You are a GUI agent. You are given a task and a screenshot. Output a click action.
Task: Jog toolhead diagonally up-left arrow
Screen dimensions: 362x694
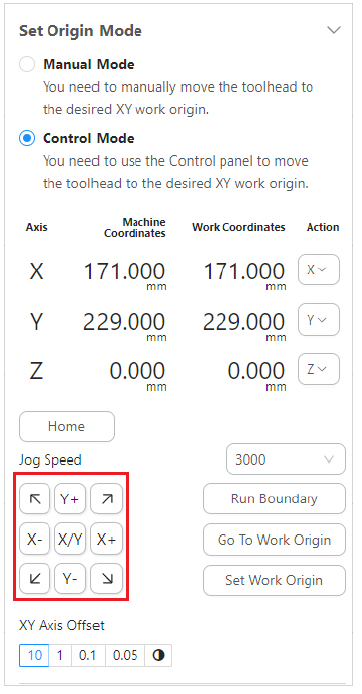[35, 499]
